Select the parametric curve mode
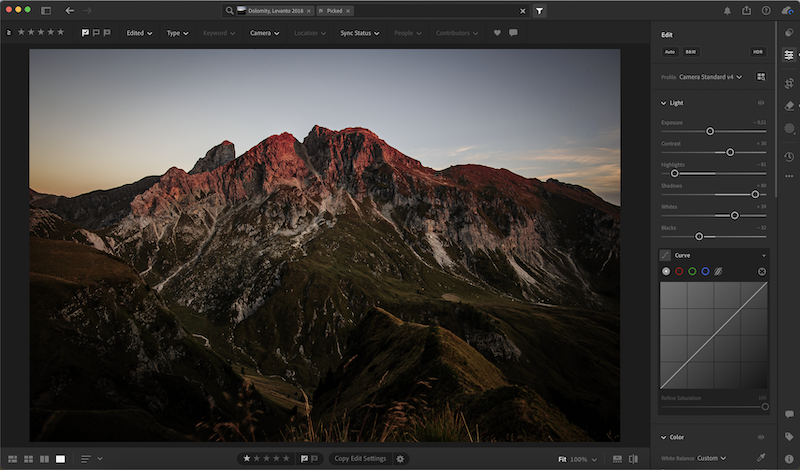 point(718,271)
